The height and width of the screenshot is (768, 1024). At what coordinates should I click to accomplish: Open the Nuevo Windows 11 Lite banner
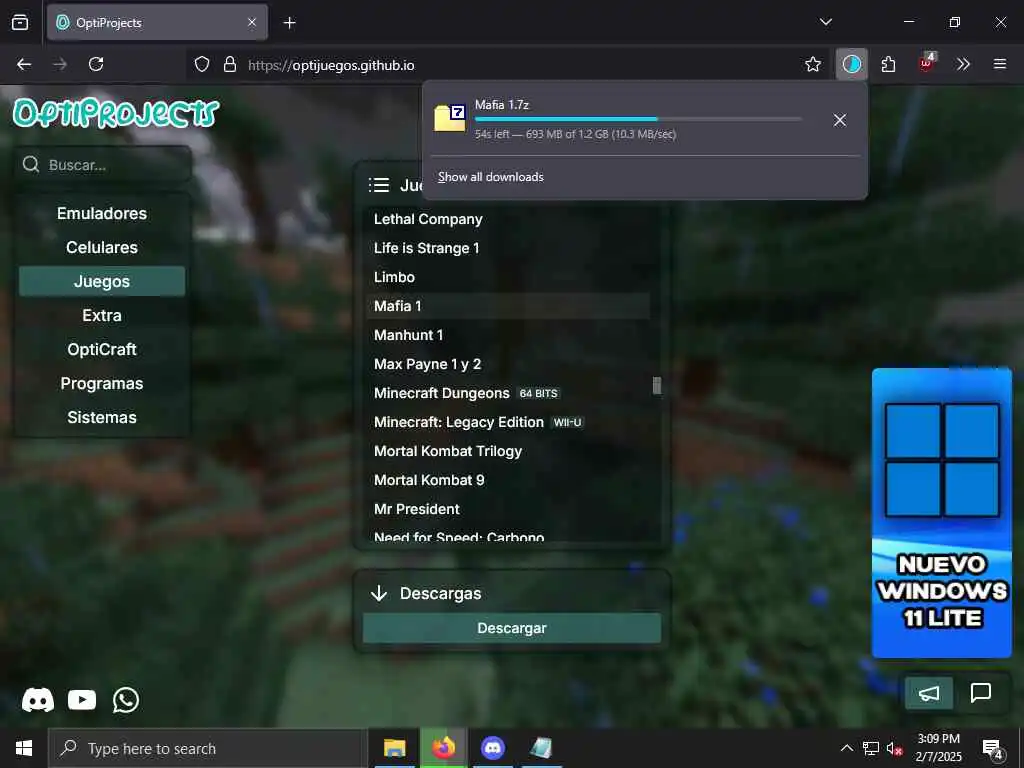point(942,513)
